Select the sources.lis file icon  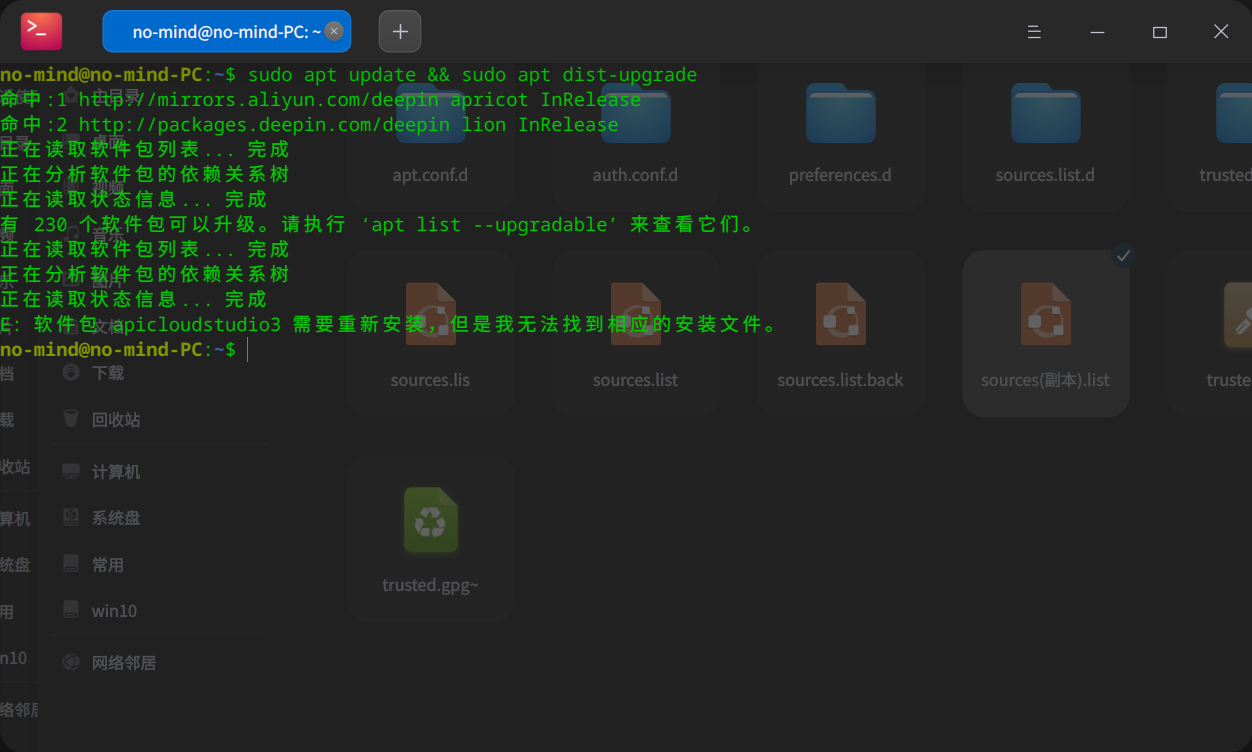coord(430,314)
